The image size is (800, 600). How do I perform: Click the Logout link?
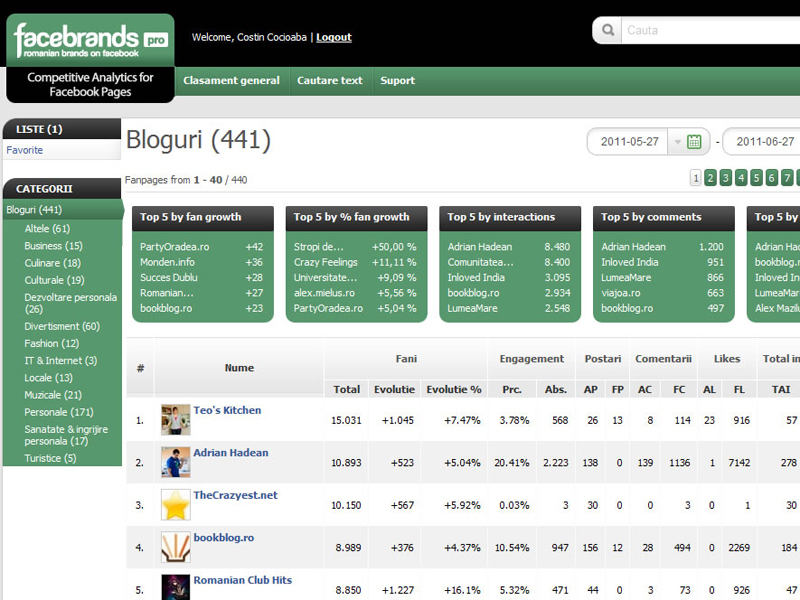[x=334, y=37]
